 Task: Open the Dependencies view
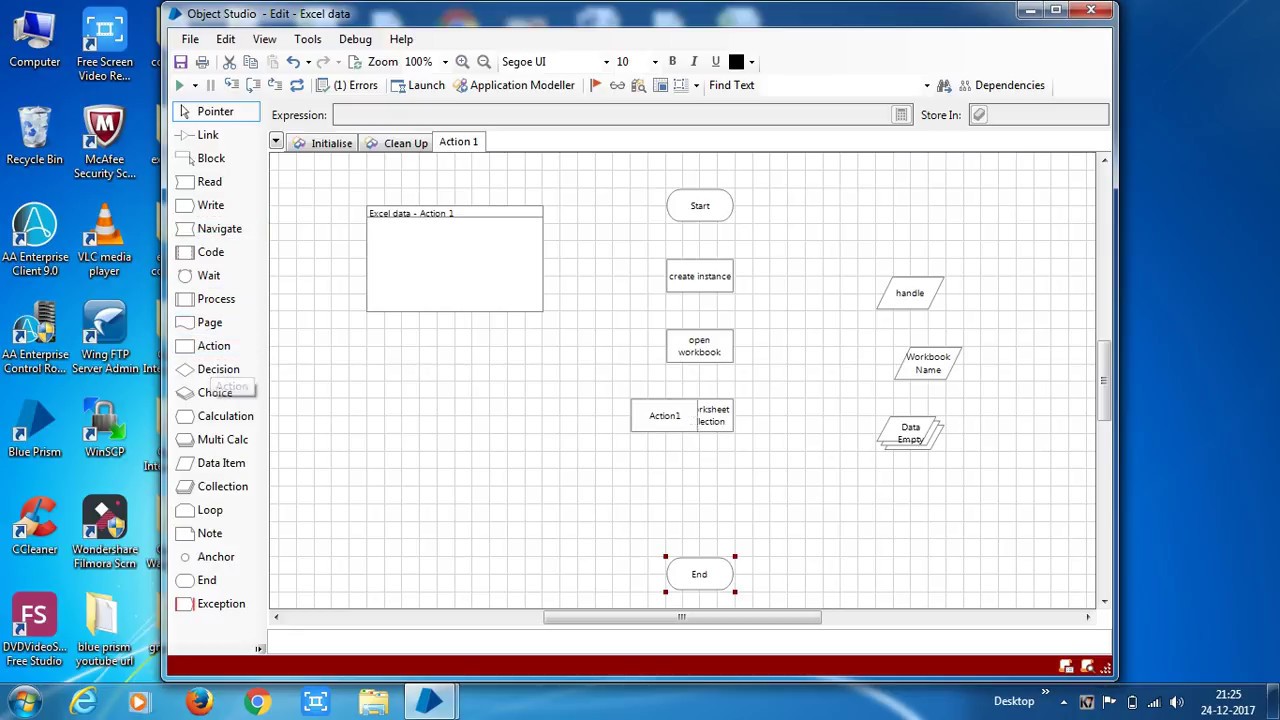[x=1001, y=85]
